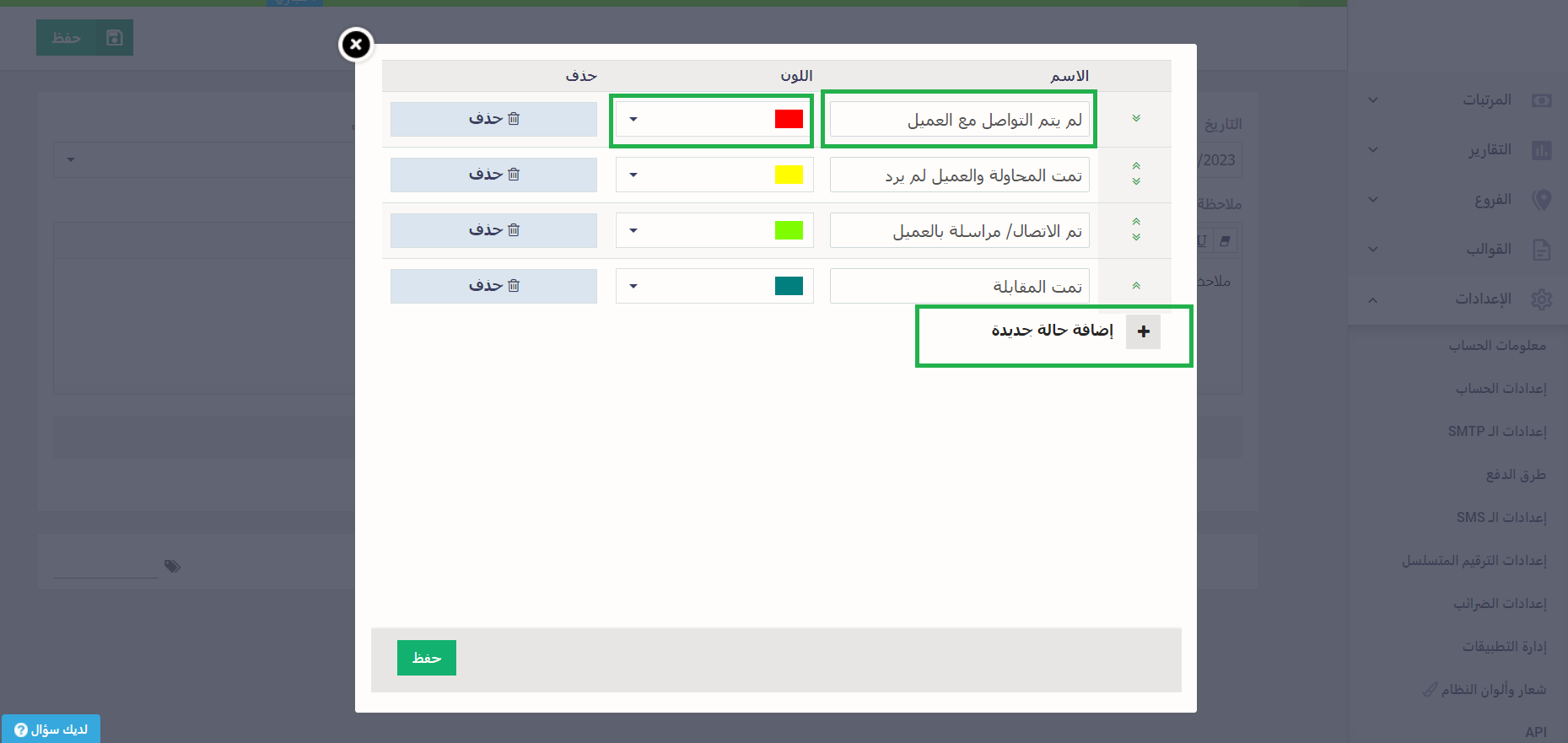Click the green color swatch

pyautogui.click(x=789, y=230)
